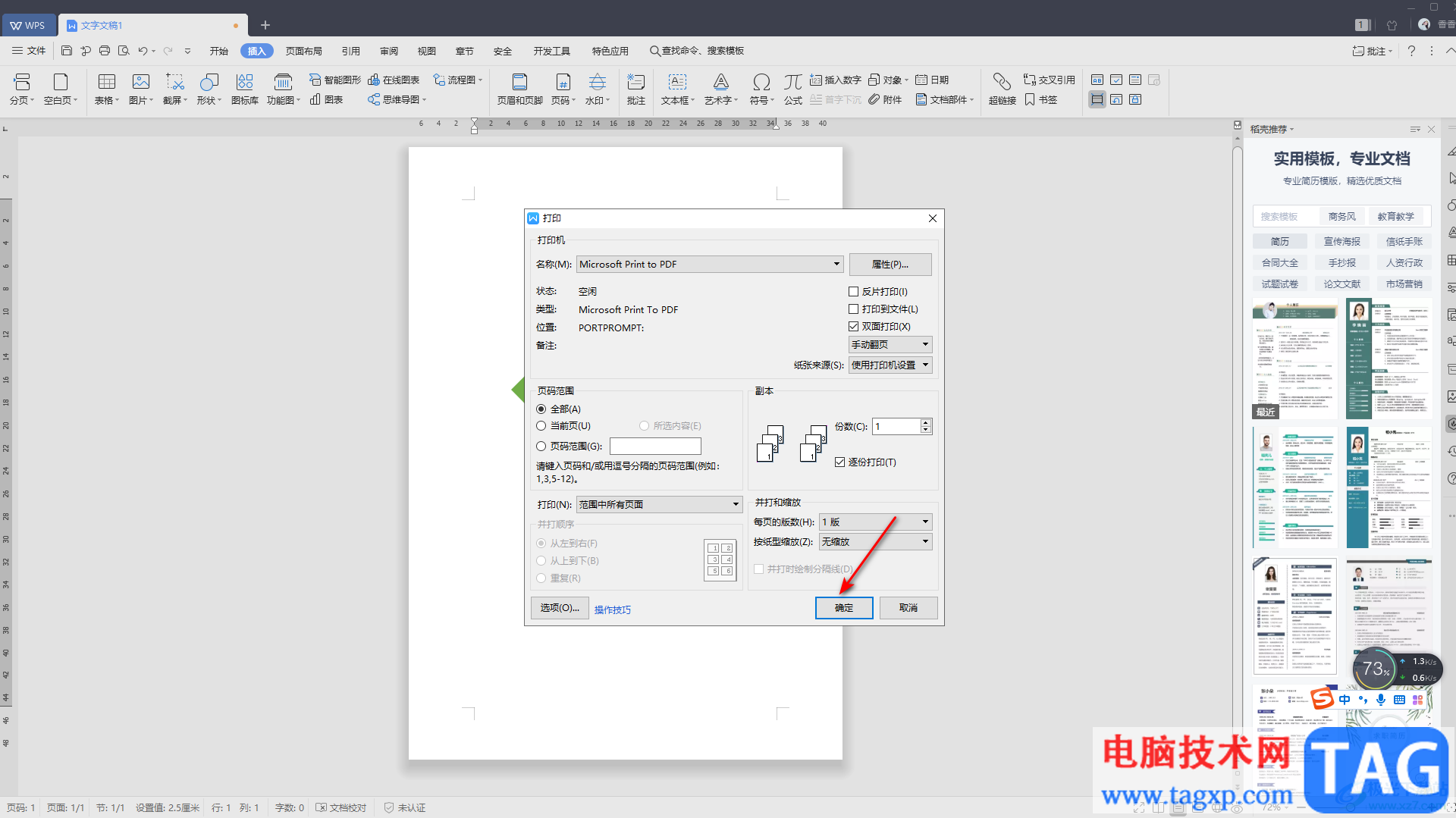Open the first resume template thumbnail

click(x=1295, y=359)
